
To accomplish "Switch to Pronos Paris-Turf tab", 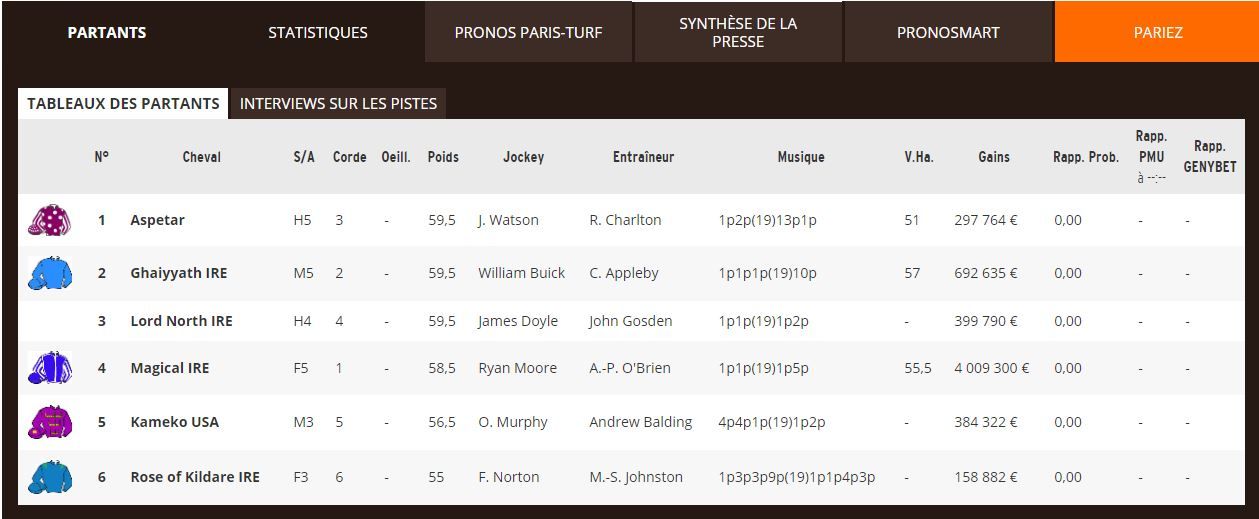I will point(528,32).
